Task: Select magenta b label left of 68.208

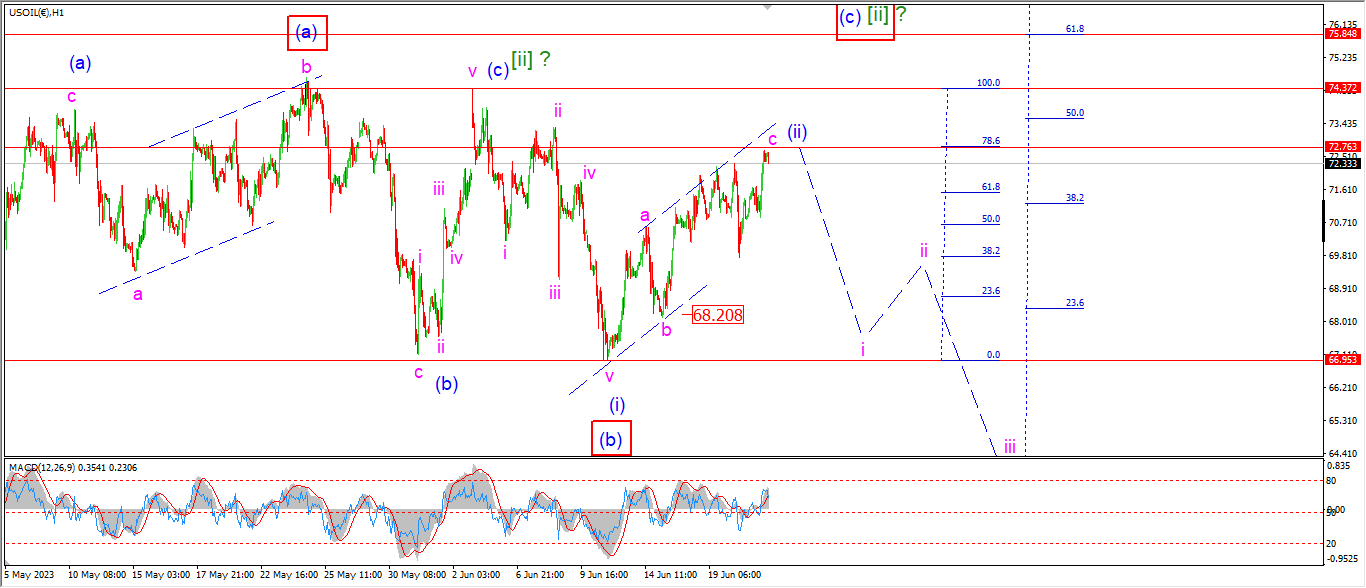Action: tap(666, 331)
